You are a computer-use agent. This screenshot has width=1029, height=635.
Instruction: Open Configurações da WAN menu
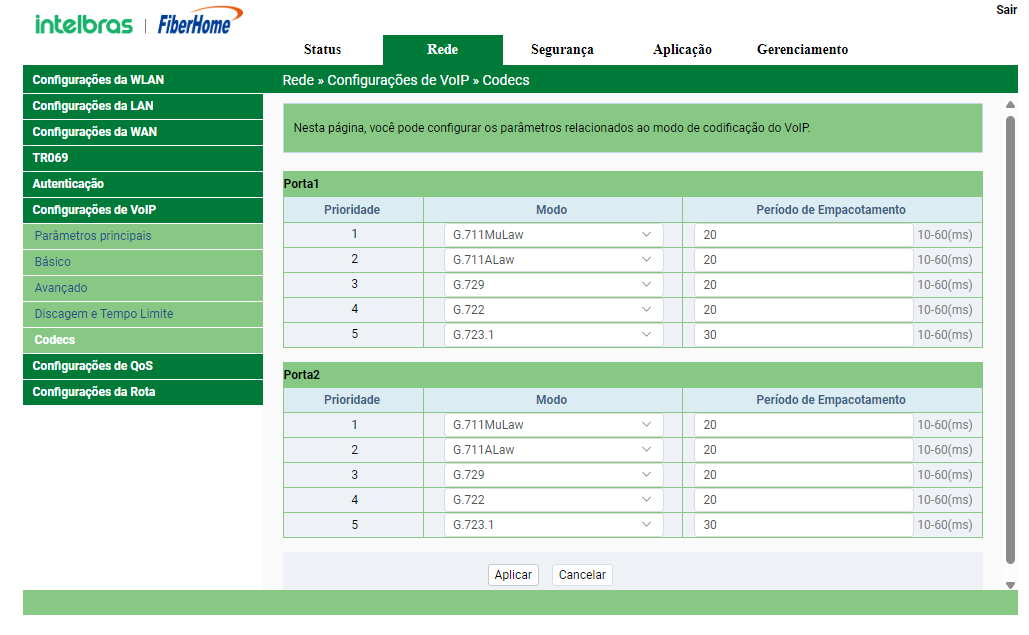tap(143, 132)
